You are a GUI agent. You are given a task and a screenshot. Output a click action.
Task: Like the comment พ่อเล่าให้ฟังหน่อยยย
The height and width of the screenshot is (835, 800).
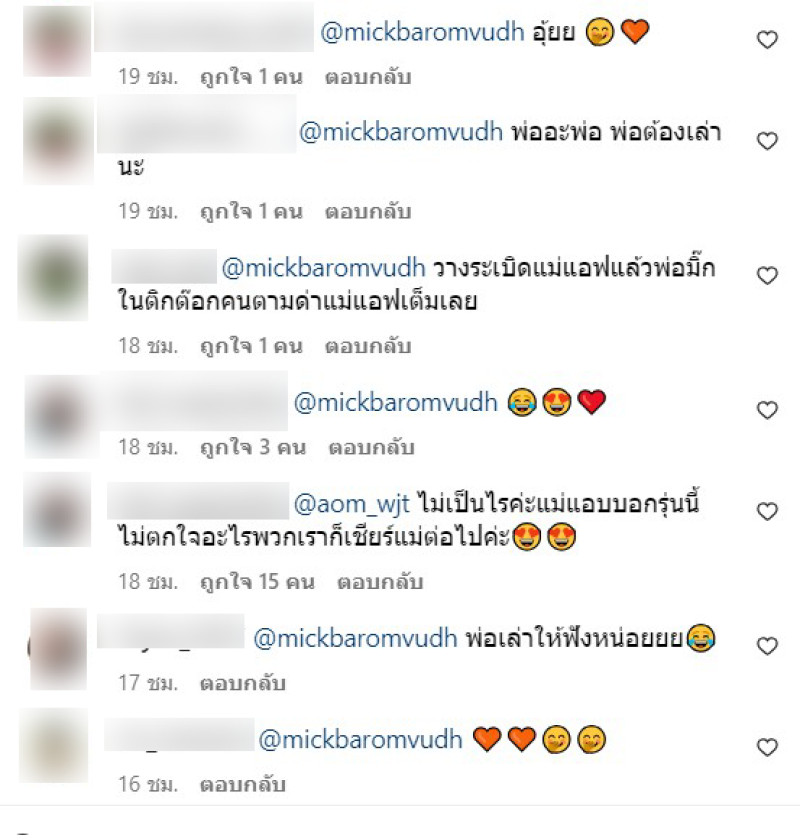[x=767, y=646]
